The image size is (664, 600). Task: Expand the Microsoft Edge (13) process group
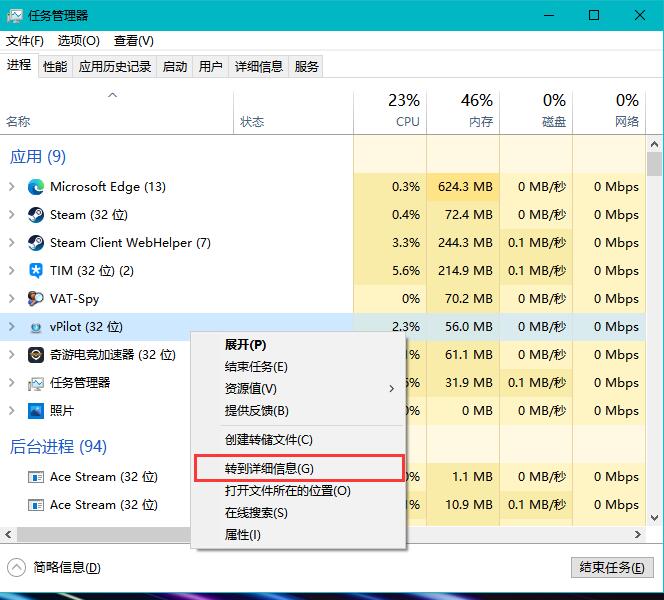point(12,187)
